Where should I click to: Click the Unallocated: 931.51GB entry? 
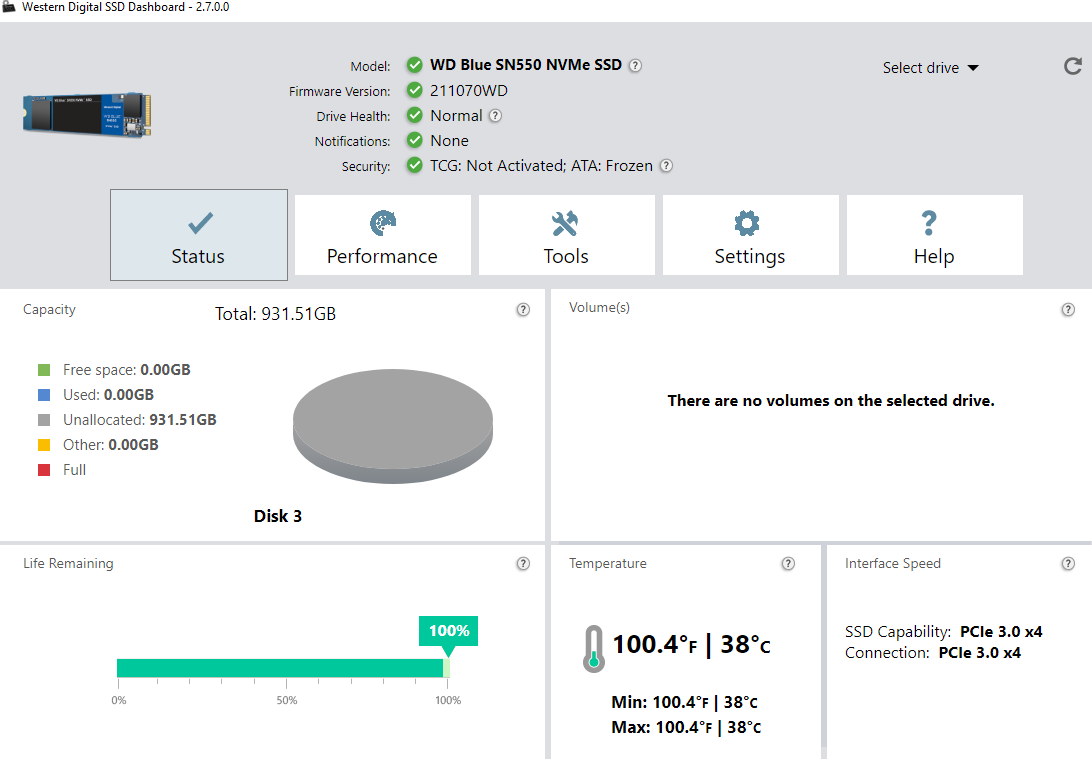pos(139,420)
